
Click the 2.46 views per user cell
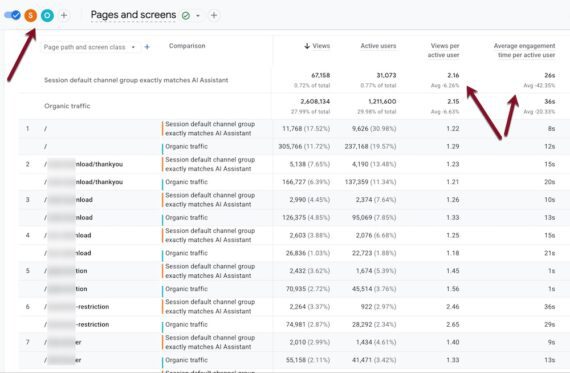(x=453, y=306)
